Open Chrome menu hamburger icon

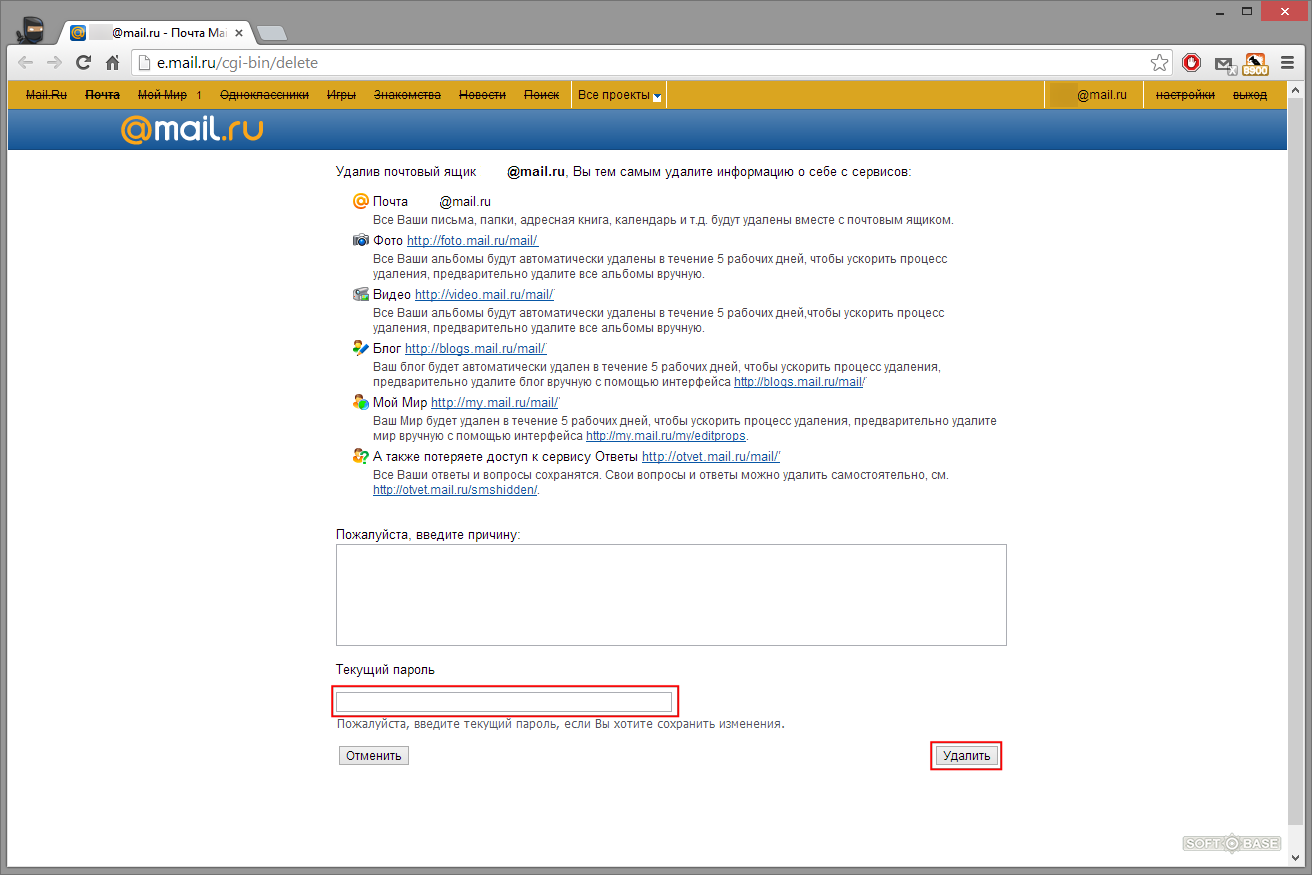1285,63
